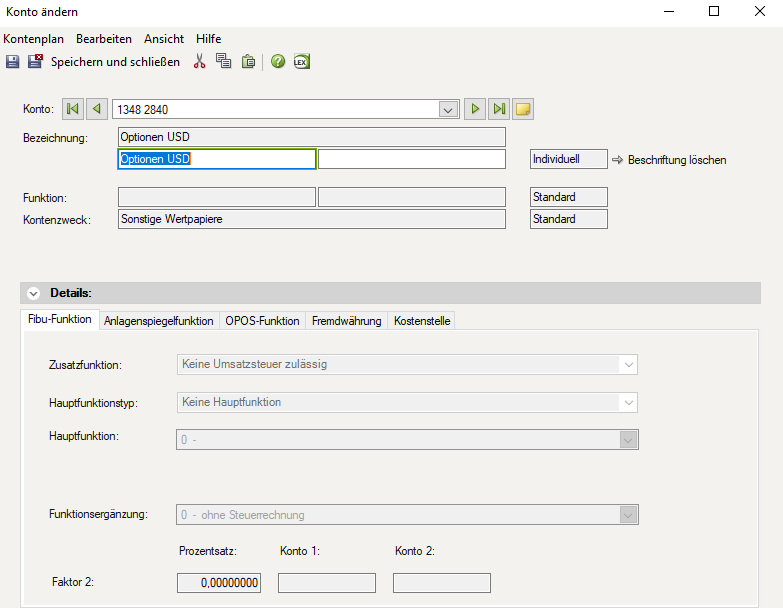Minimize the Konto ändern window

pos(669,11)
